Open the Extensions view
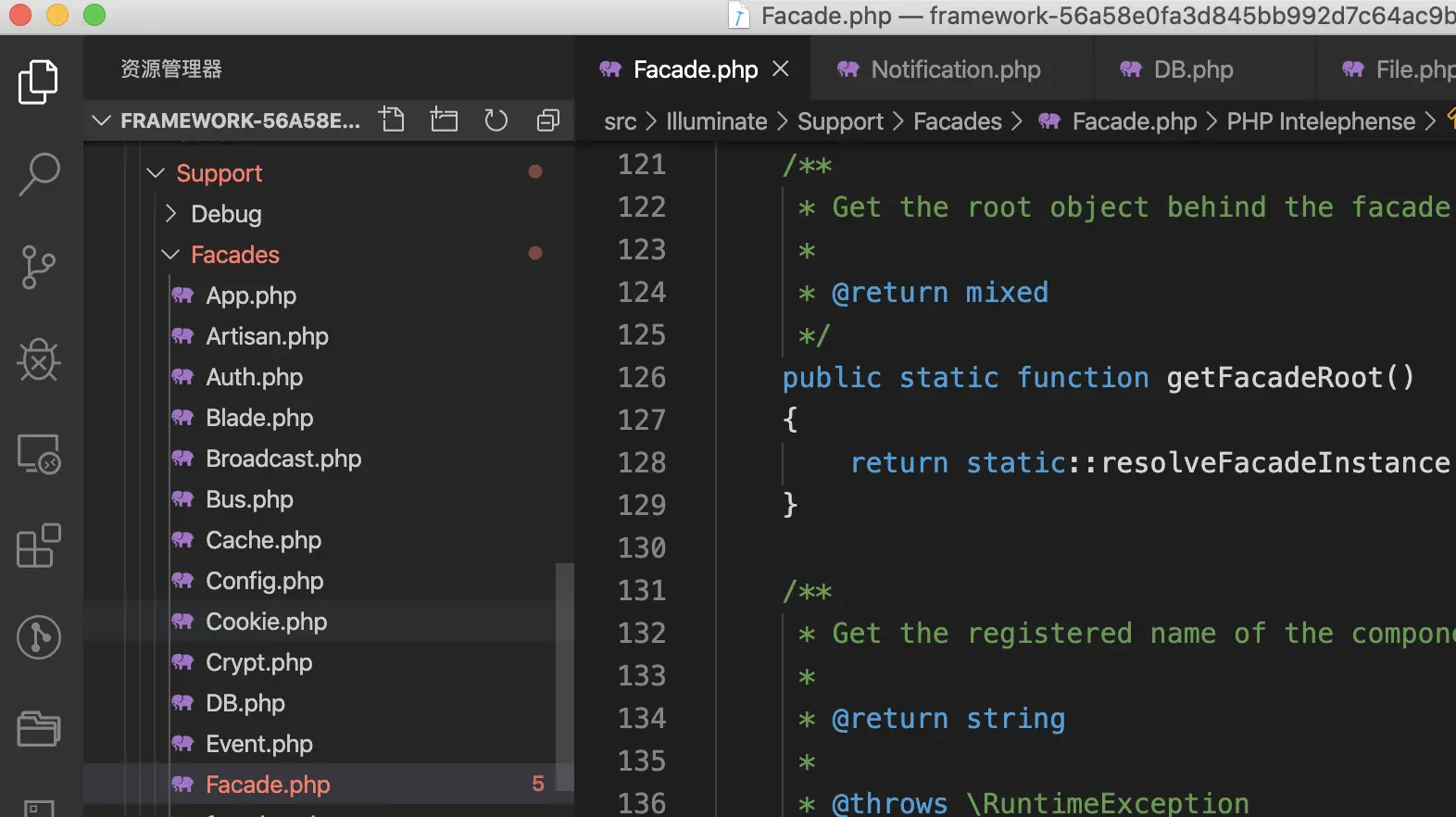The image size is (1456, 817). click(39, 546)
